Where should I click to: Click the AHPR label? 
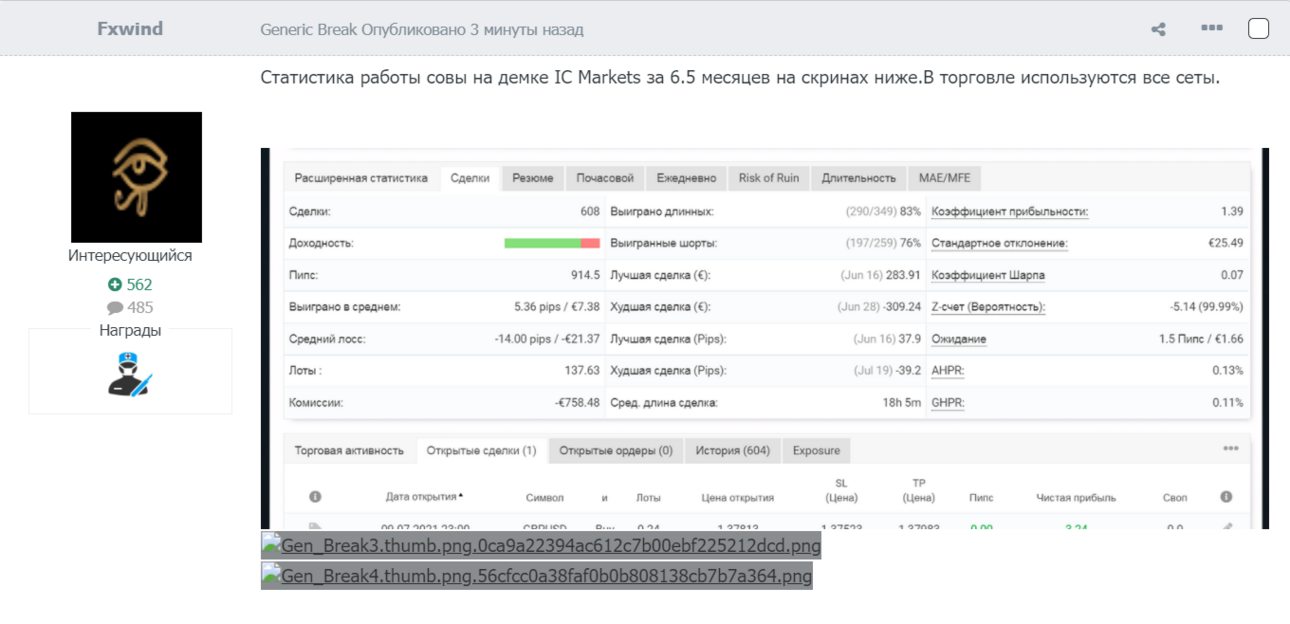(x=948, y=370)
